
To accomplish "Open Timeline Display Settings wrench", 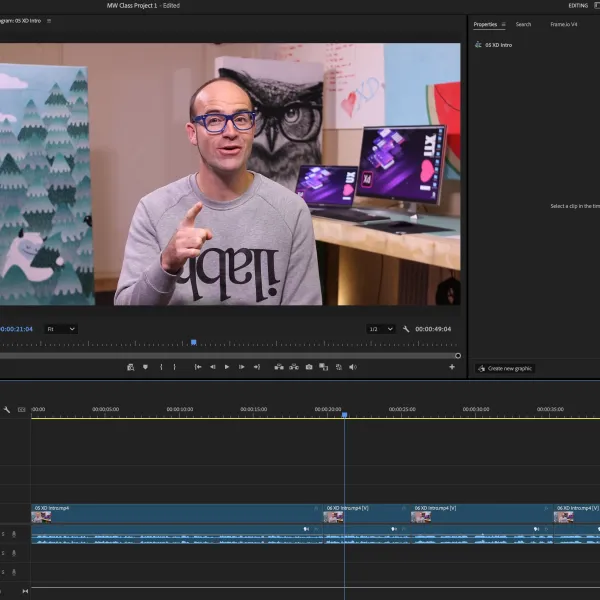I will (x=7, y=409).
